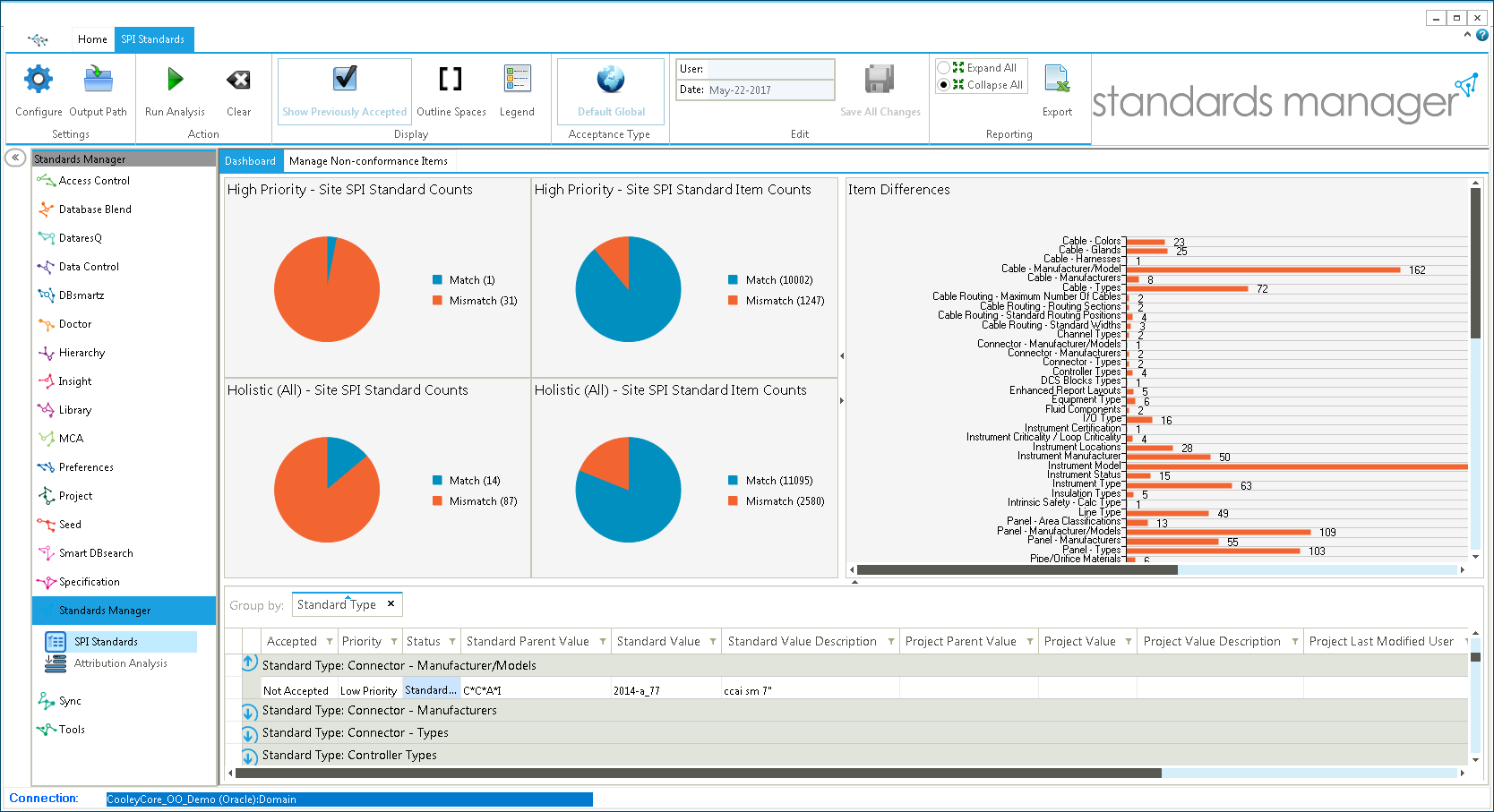Open MCA module
The image size is (1494, 812).
pos(71,439)
